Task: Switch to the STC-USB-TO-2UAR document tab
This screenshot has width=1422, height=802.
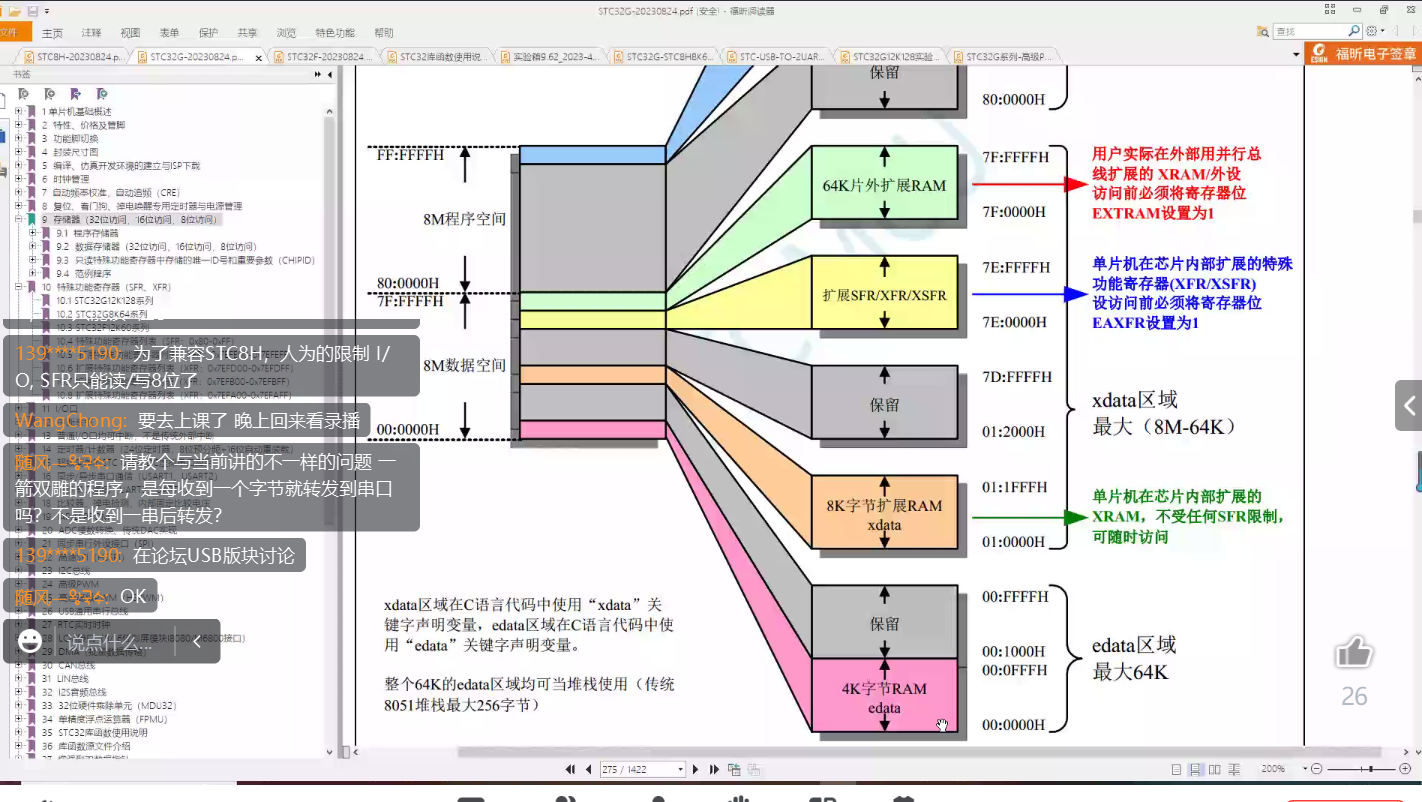Action: click(776, 57)
